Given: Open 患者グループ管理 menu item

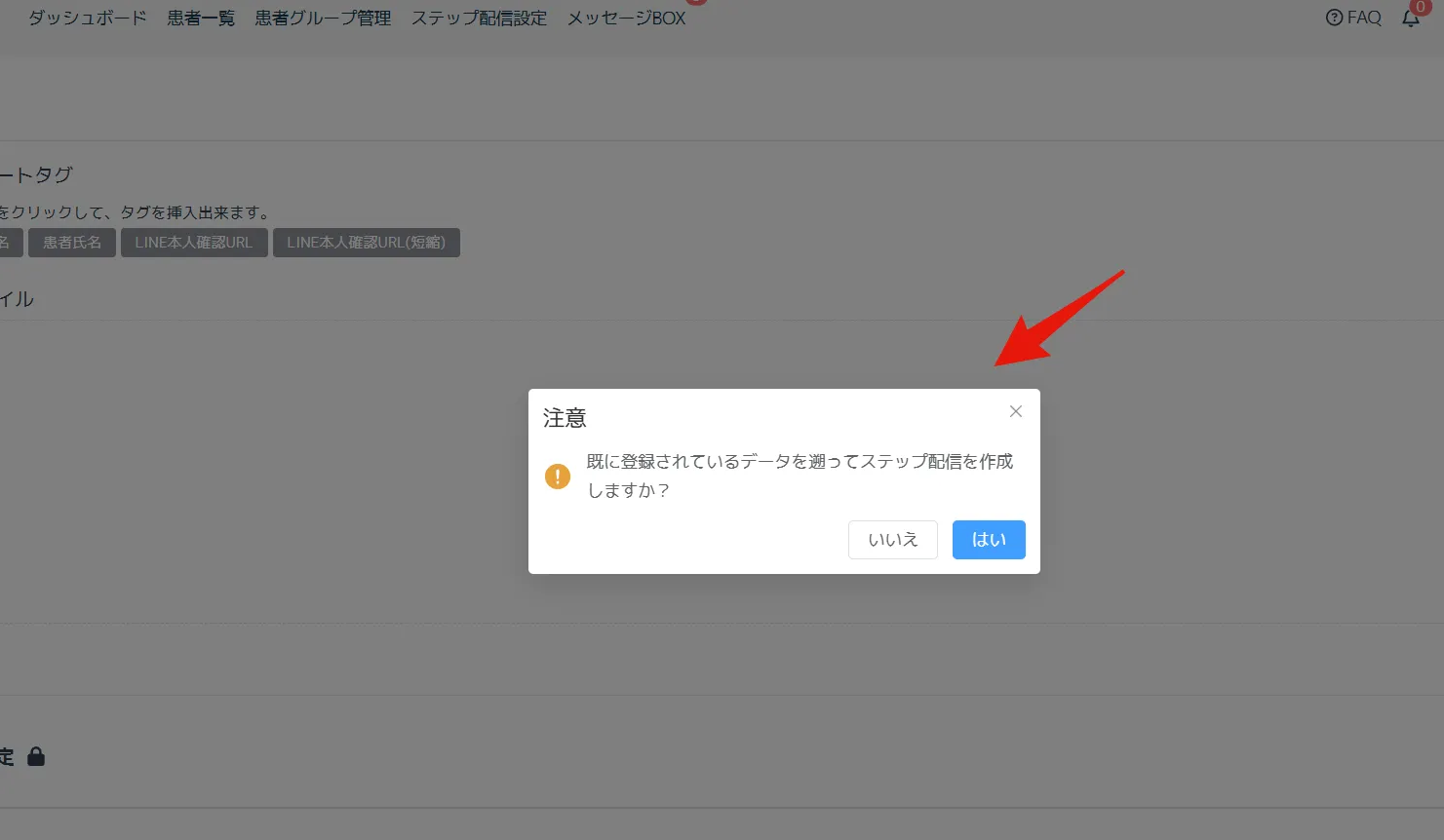Looking at the screenshot, I should (x=323, y=18).
